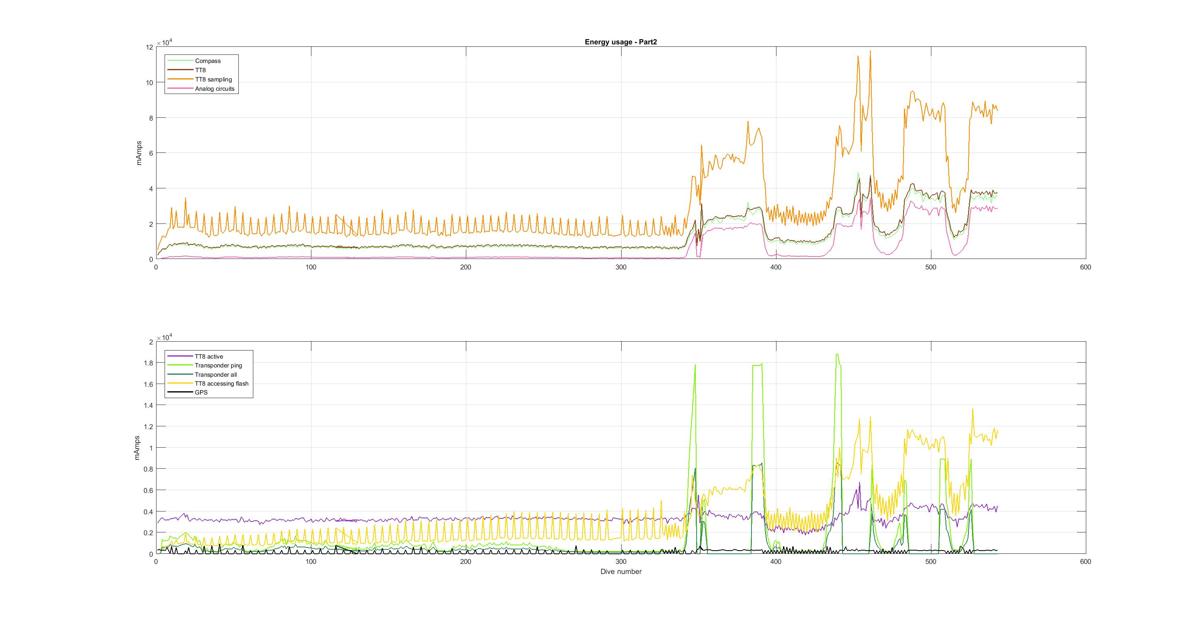Click the "1.4" y-axis tick of bottom plot
1200x622 pixels.
coord(148,405)
